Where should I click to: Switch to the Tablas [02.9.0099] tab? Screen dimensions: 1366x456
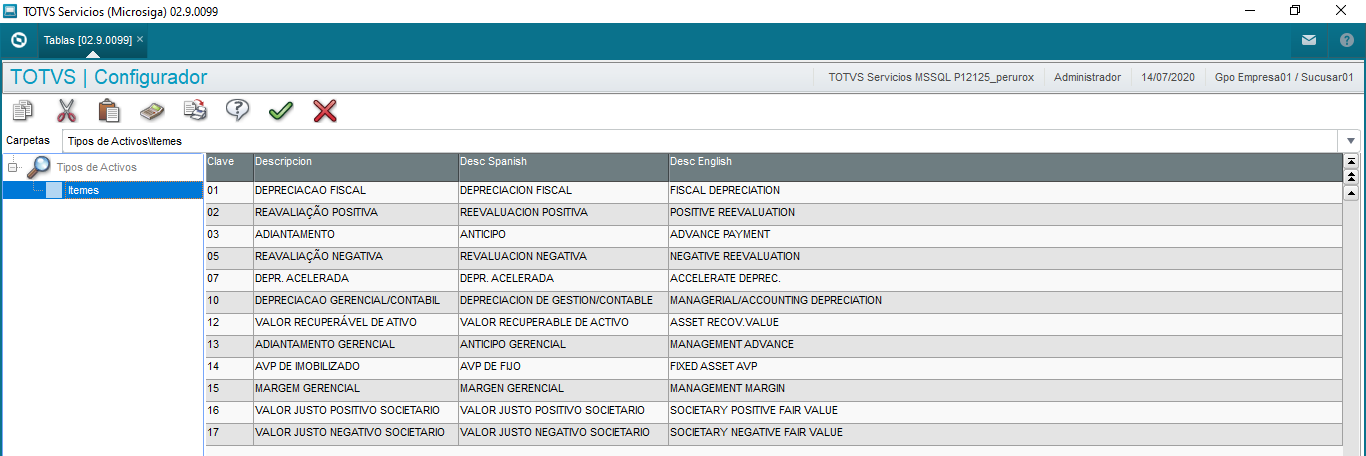point(88,40)
